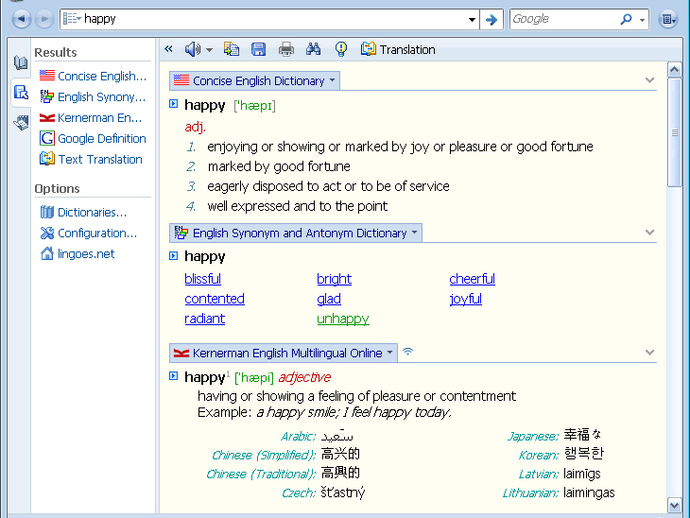
Task: Select English Synony... result in sidebar
Action: [x=92, y=97]
